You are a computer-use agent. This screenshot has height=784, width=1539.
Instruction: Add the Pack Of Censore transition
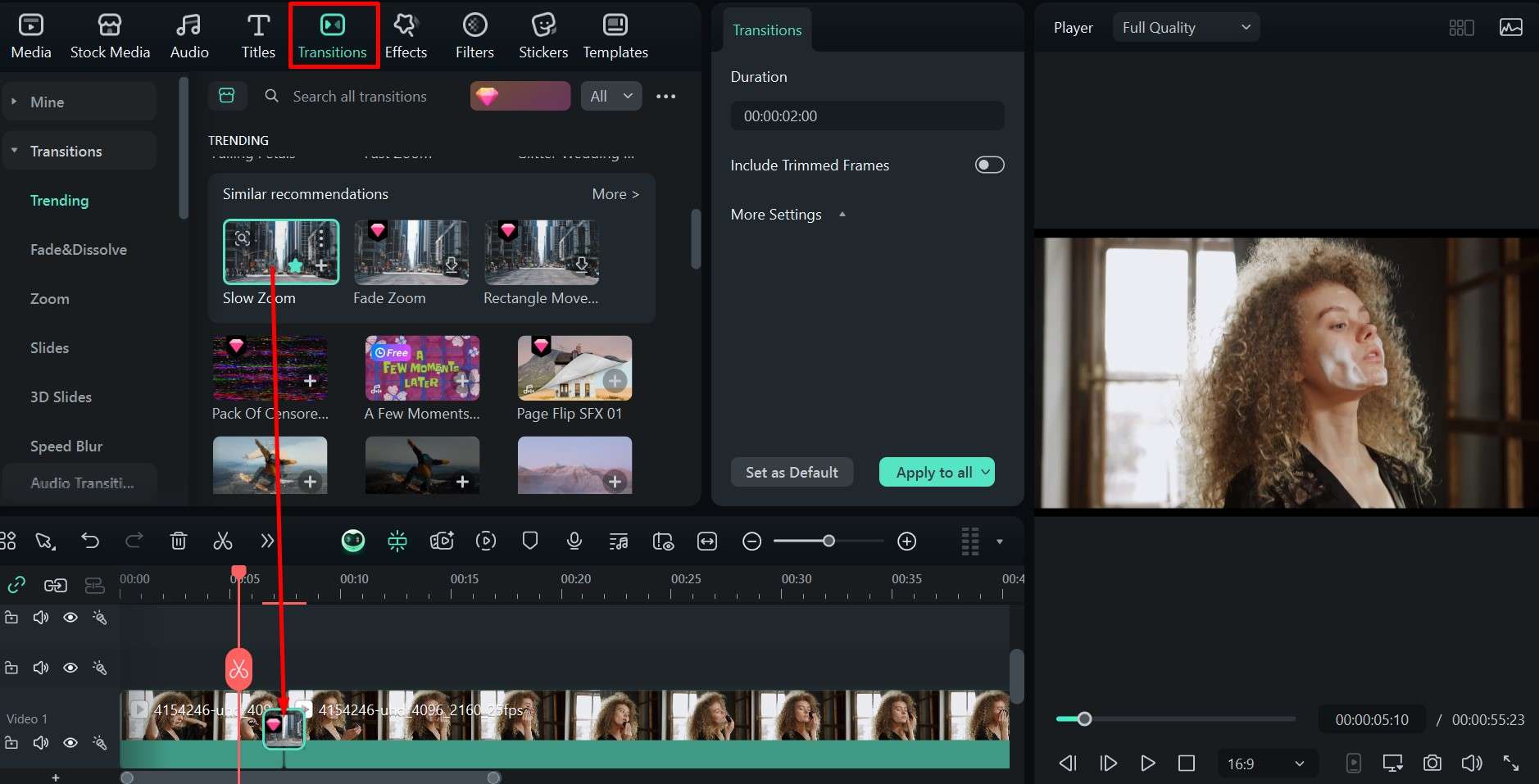click(x=310, y=381)
